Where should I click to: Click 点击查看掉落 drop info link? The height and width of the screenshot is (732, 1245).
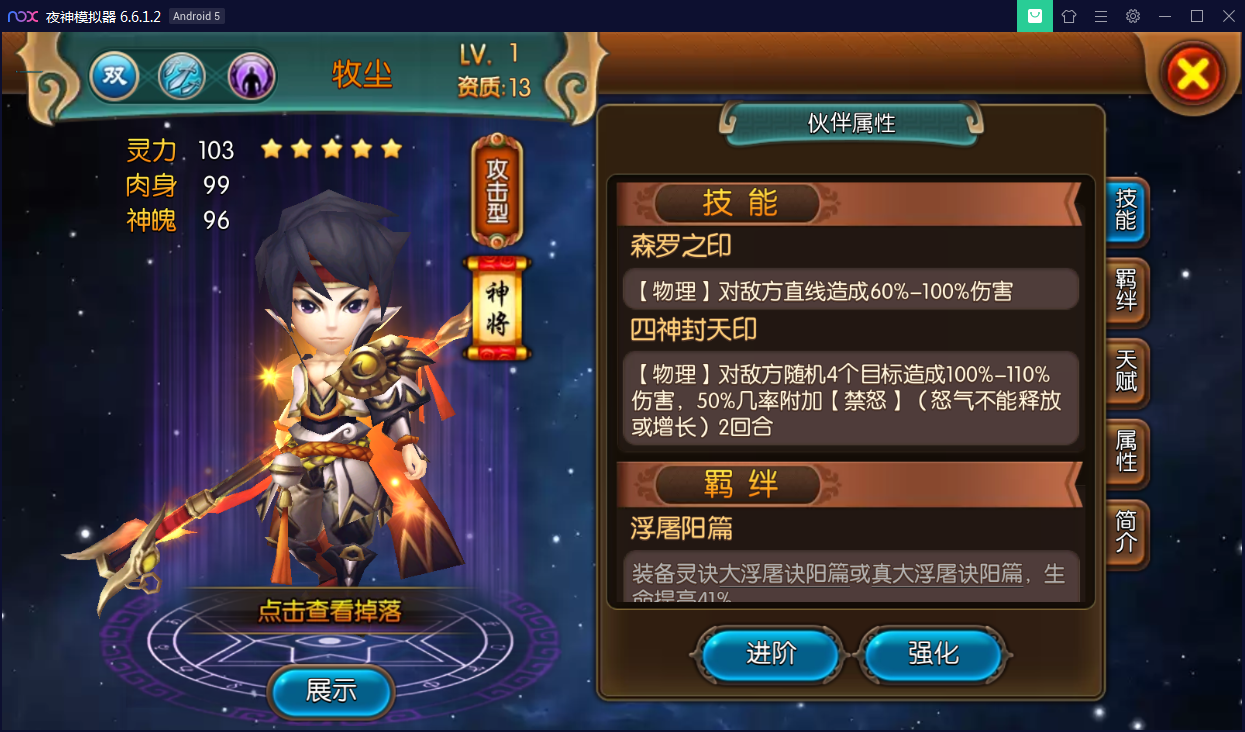[x=330, y=610]
